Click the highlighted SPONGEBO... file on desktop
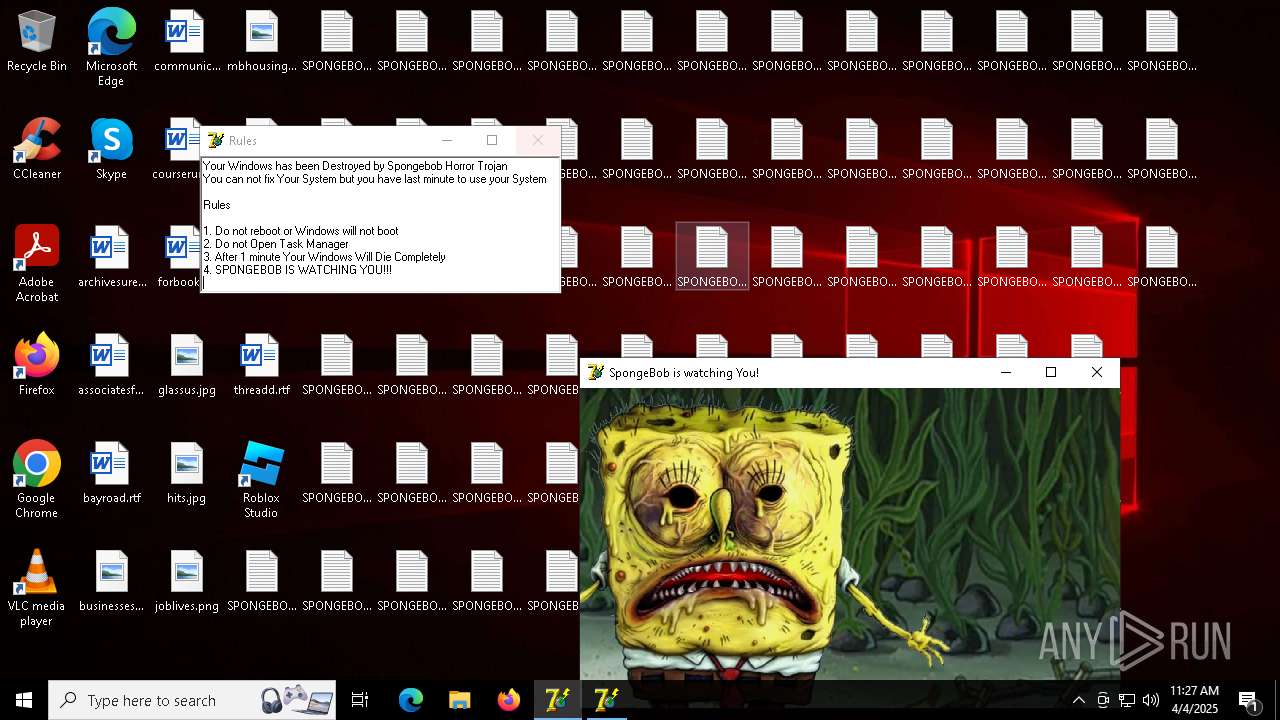The width and height of the screenshot is (1280, 720). coord(712,256)
